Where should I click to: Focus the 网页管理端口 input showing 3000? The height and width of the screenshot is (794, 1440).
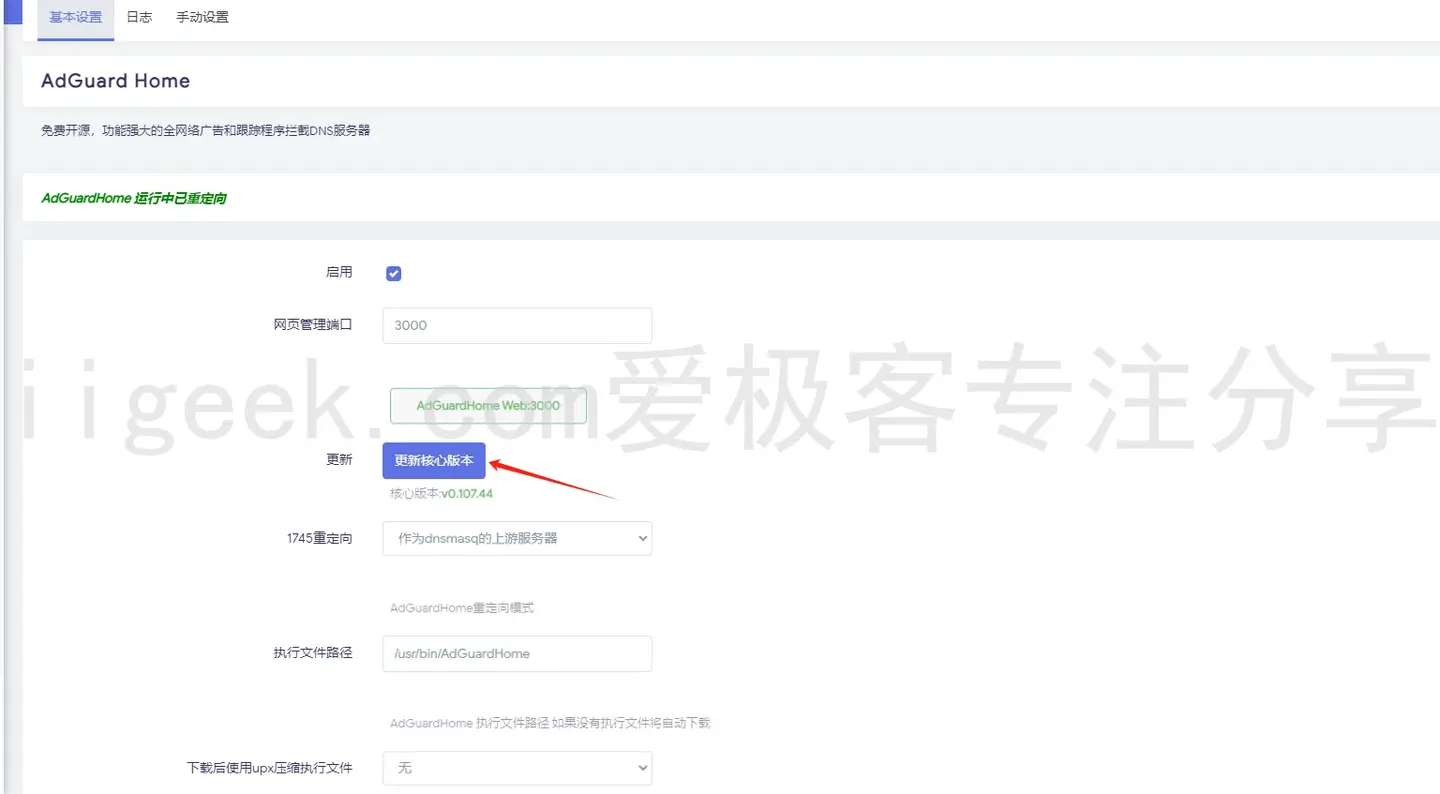(x=516, y=325)
